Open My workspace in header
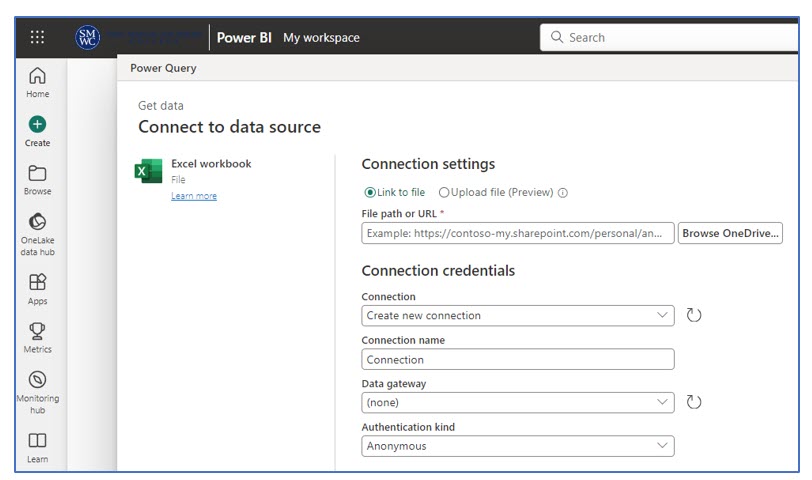 [321, 37]
